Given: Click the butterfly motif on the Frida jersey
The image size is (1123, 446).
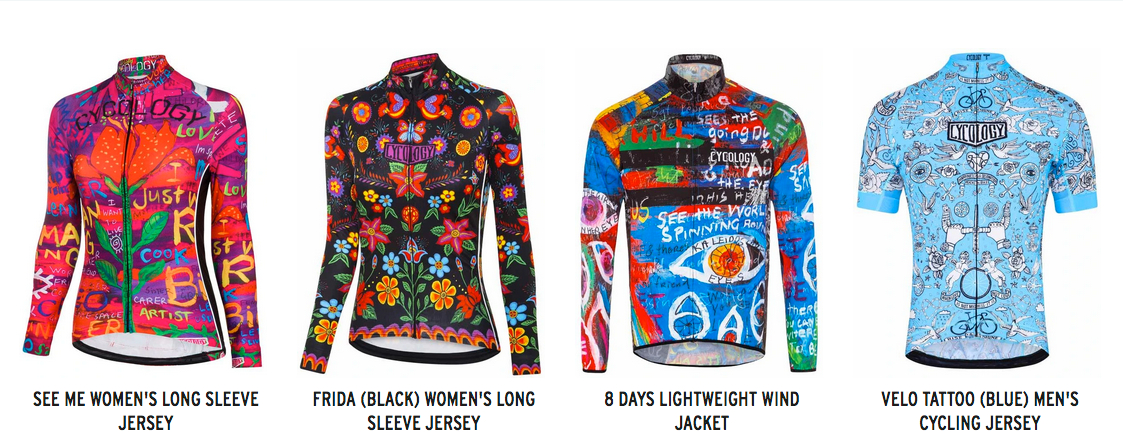Looking at the screenshot, I should (x=413, y=130).
